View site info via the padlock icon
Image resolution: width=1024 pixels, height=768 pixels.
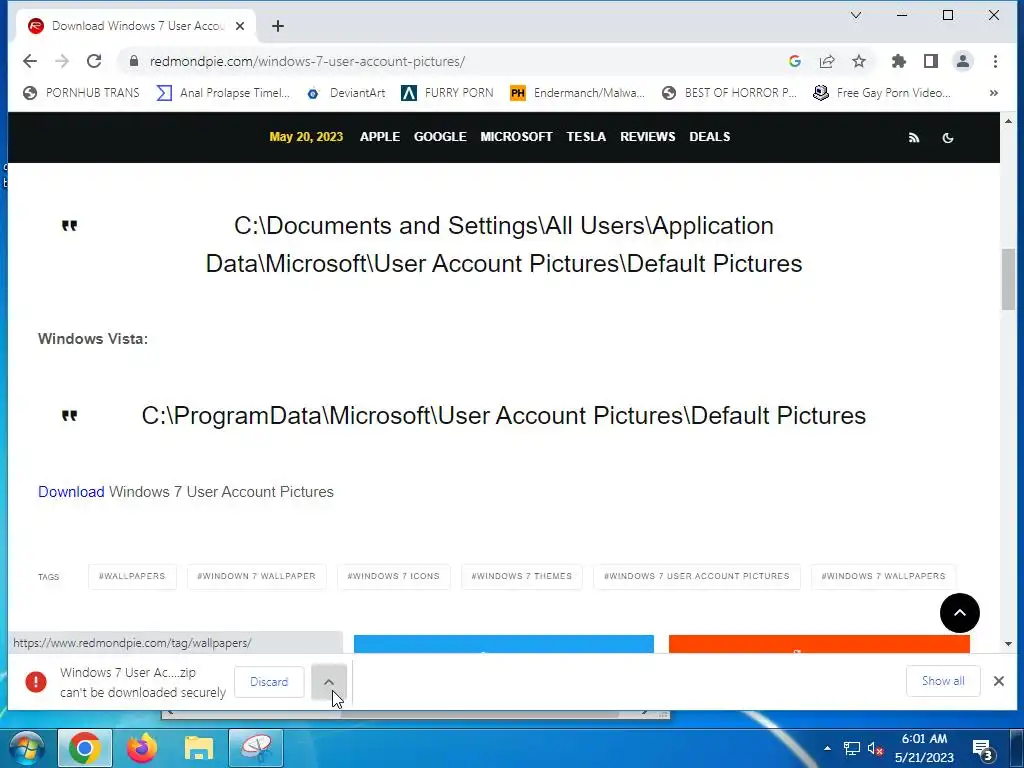[134, 61]
